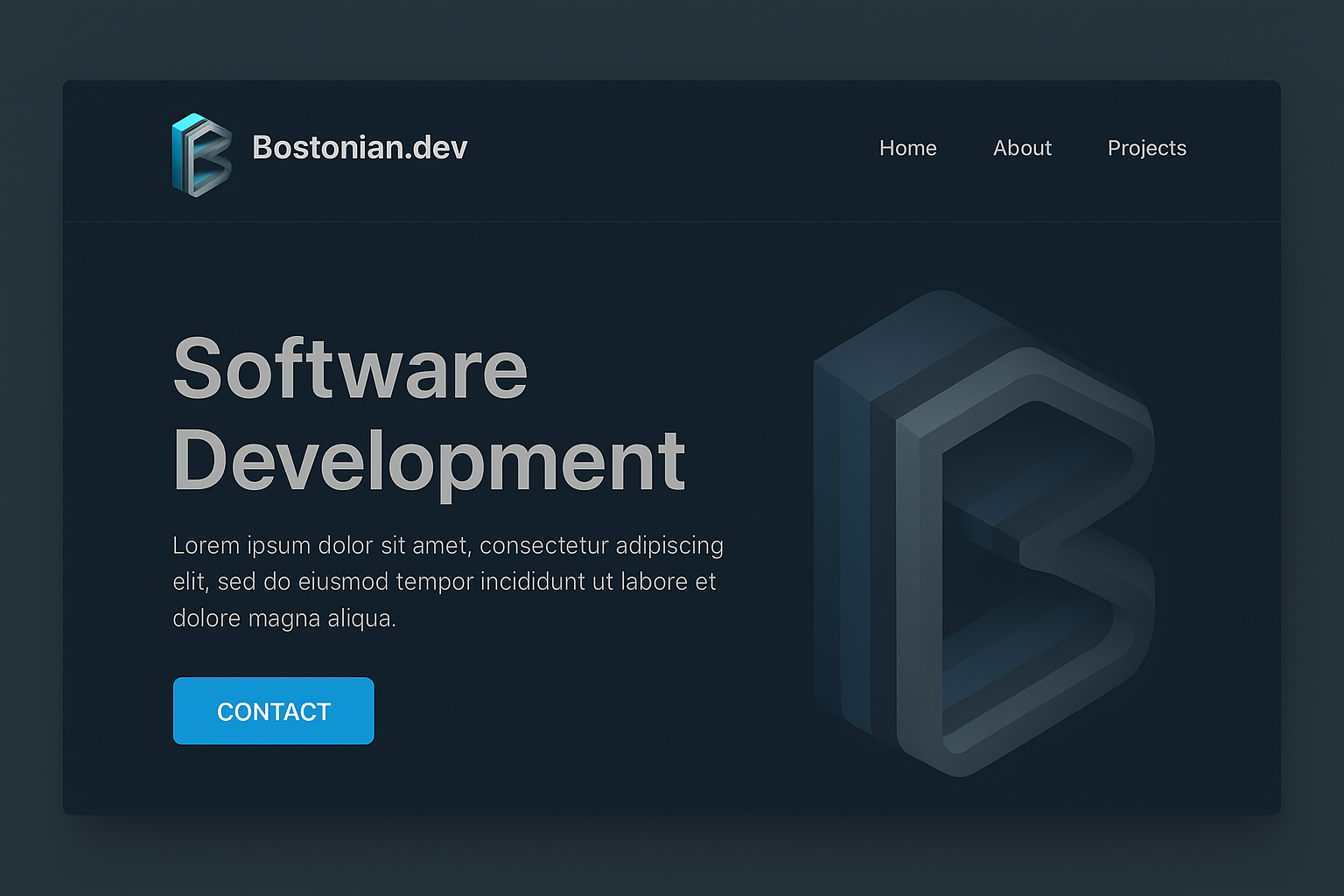This screenshot has width=1344, height=896.
Task: Click the word eiusmod in the description
Action: point(343,582)
